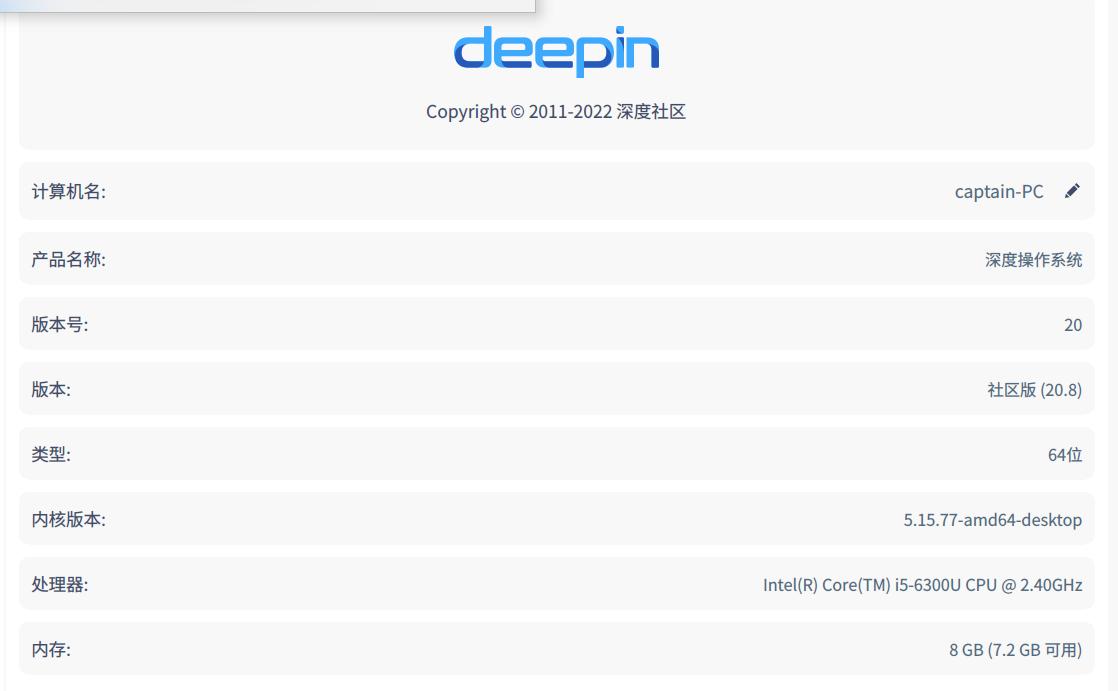Select the version number value 20
The image size is (1118, 691).
(1073, 325)
